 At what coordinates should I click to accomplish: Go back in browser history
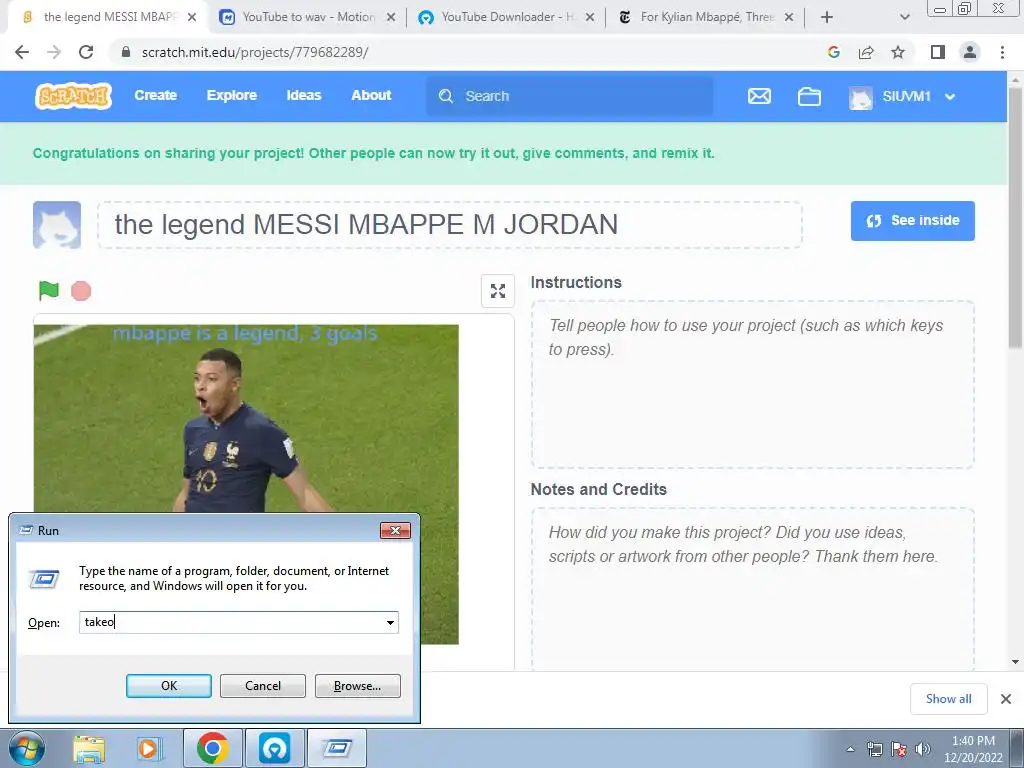pos(22,52)
